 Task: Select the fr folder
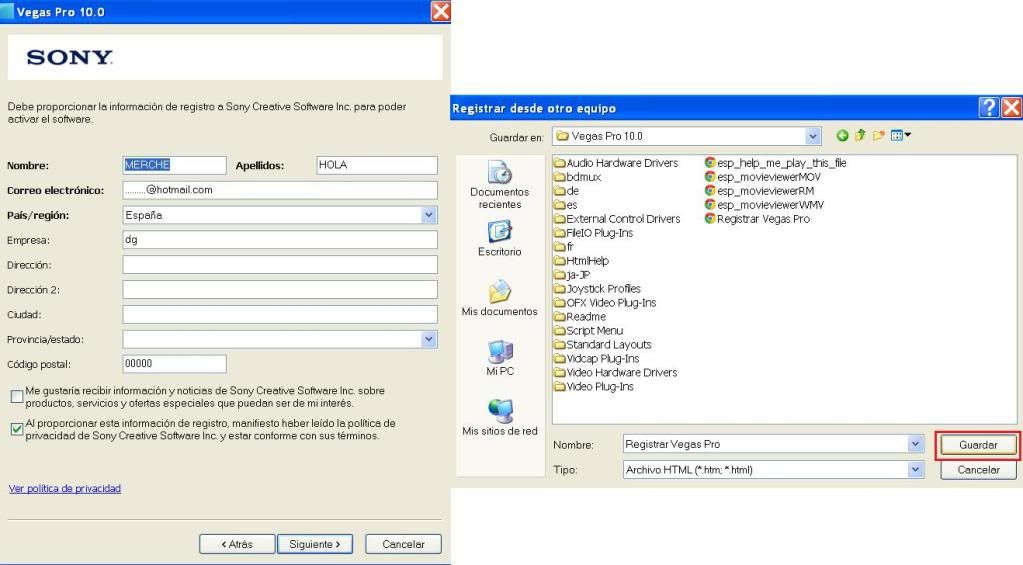coord(564,247)
